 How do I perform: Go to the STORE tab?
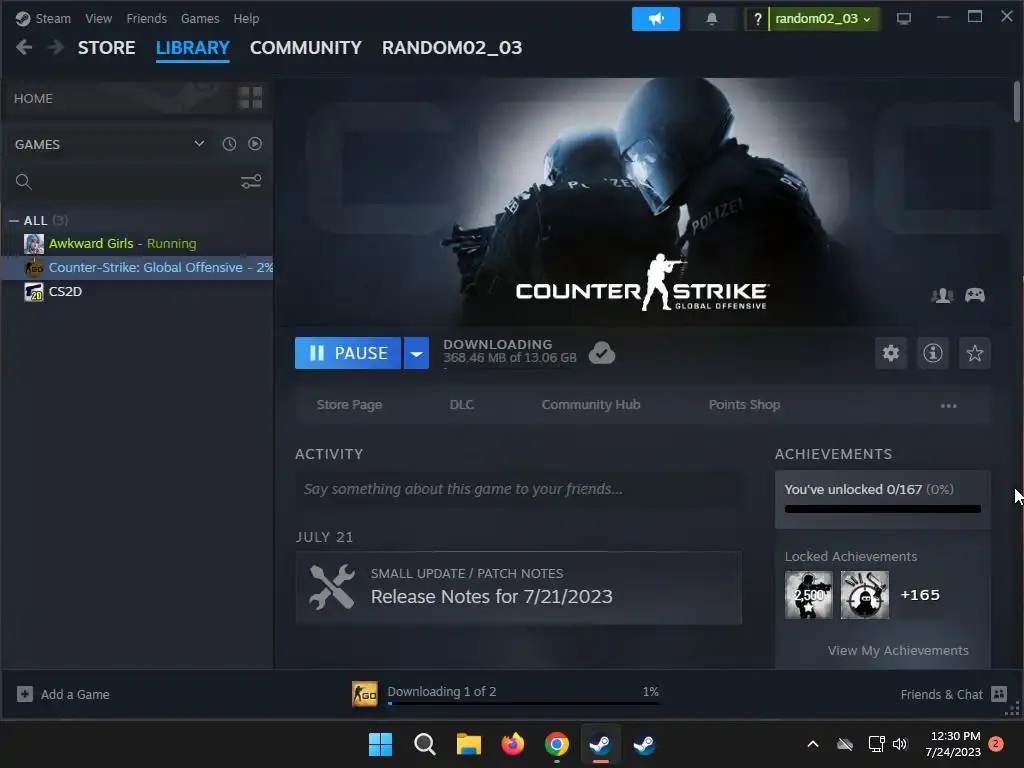pos(106,48)
